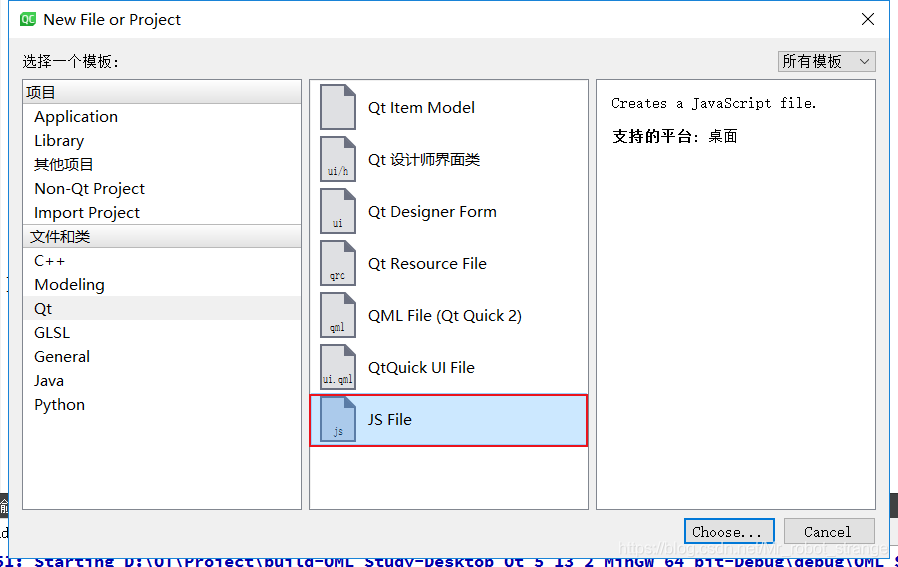Select the Java category

pos(162,381)
